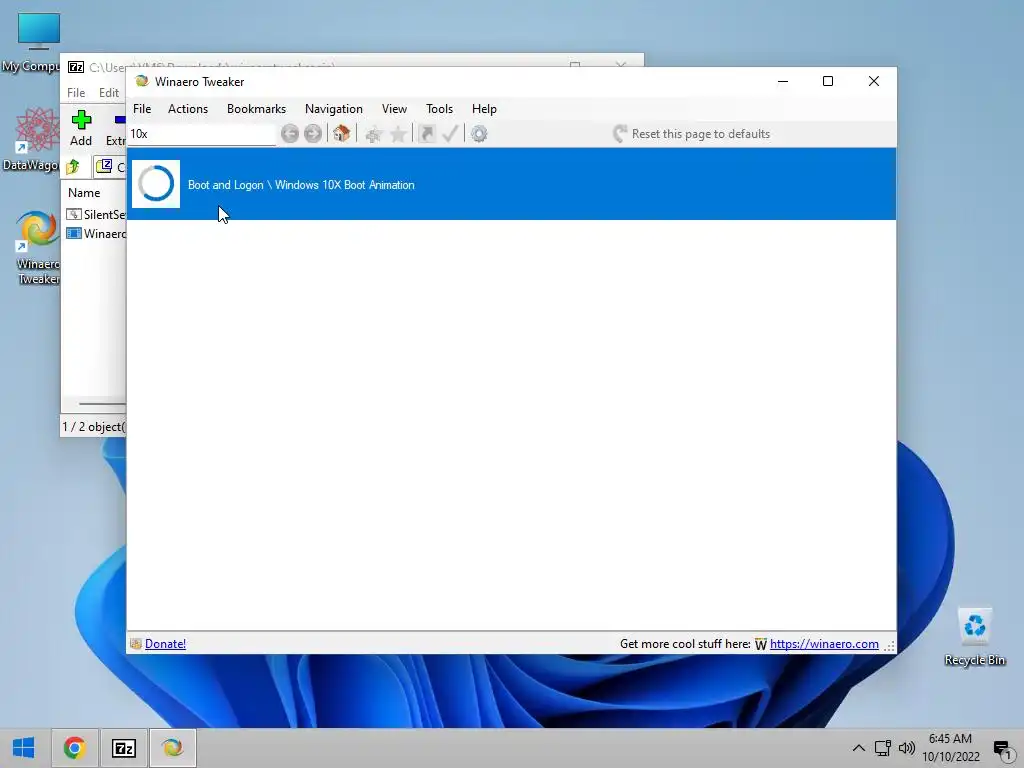Show hidden system tray icons
1024x768 pixels.
coord(859,748)
